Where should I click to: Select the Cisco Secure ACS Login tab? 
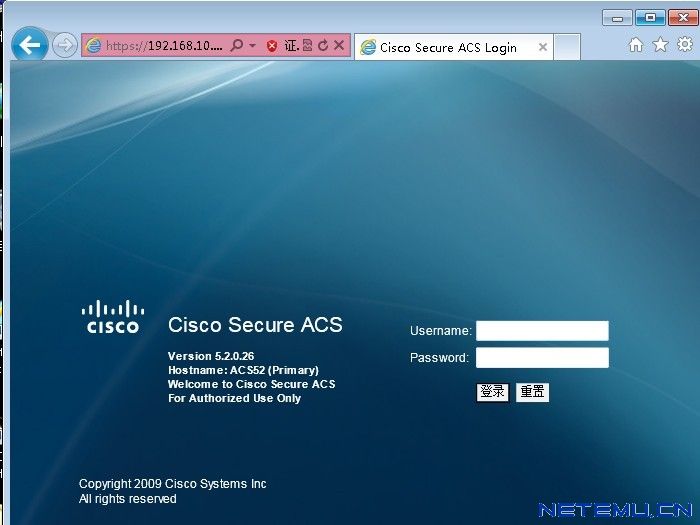pyautogui.click(x=454, y=47)
